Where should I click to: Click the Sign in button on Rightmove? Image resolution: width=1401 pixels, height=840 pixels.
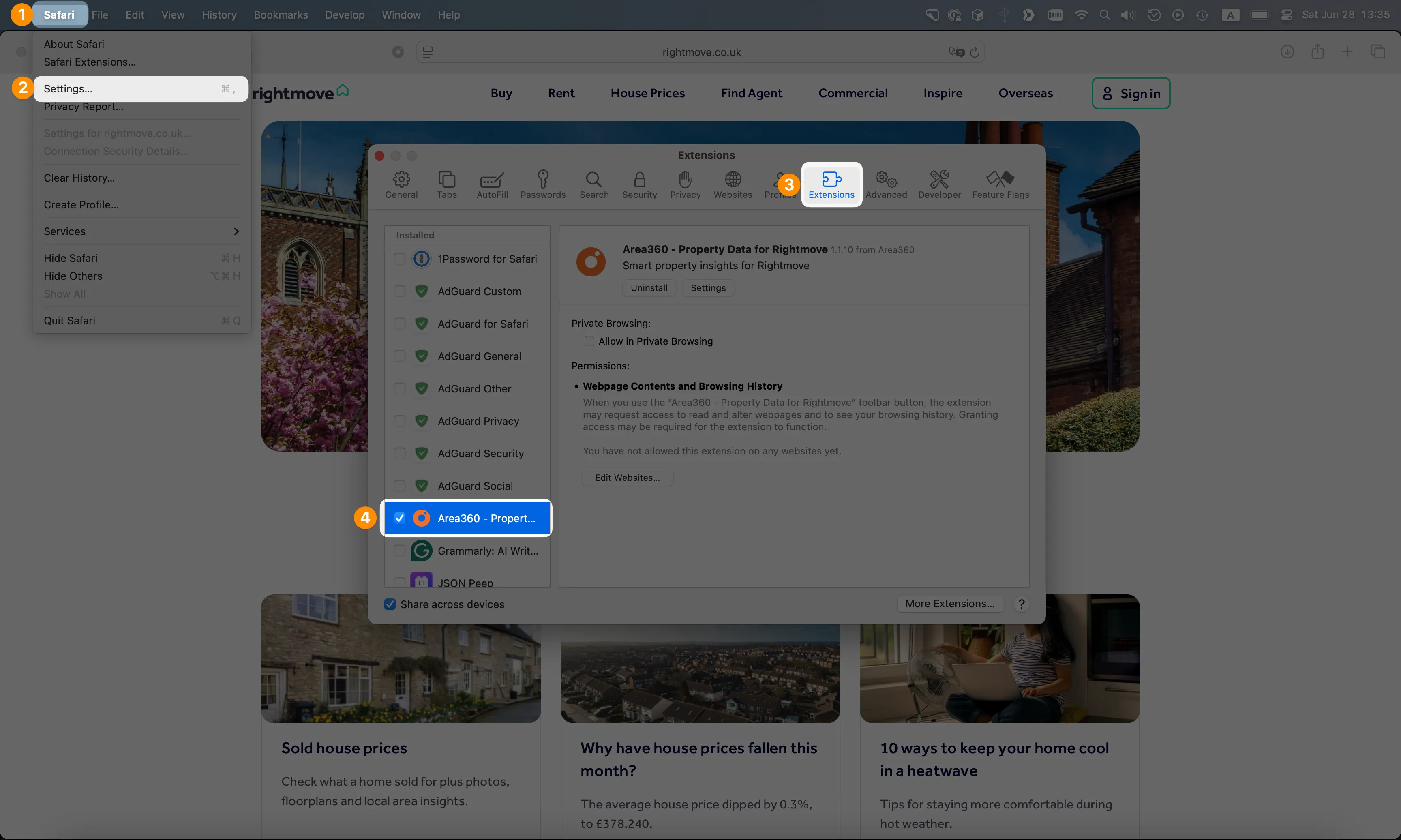(x=1131, y=93)
